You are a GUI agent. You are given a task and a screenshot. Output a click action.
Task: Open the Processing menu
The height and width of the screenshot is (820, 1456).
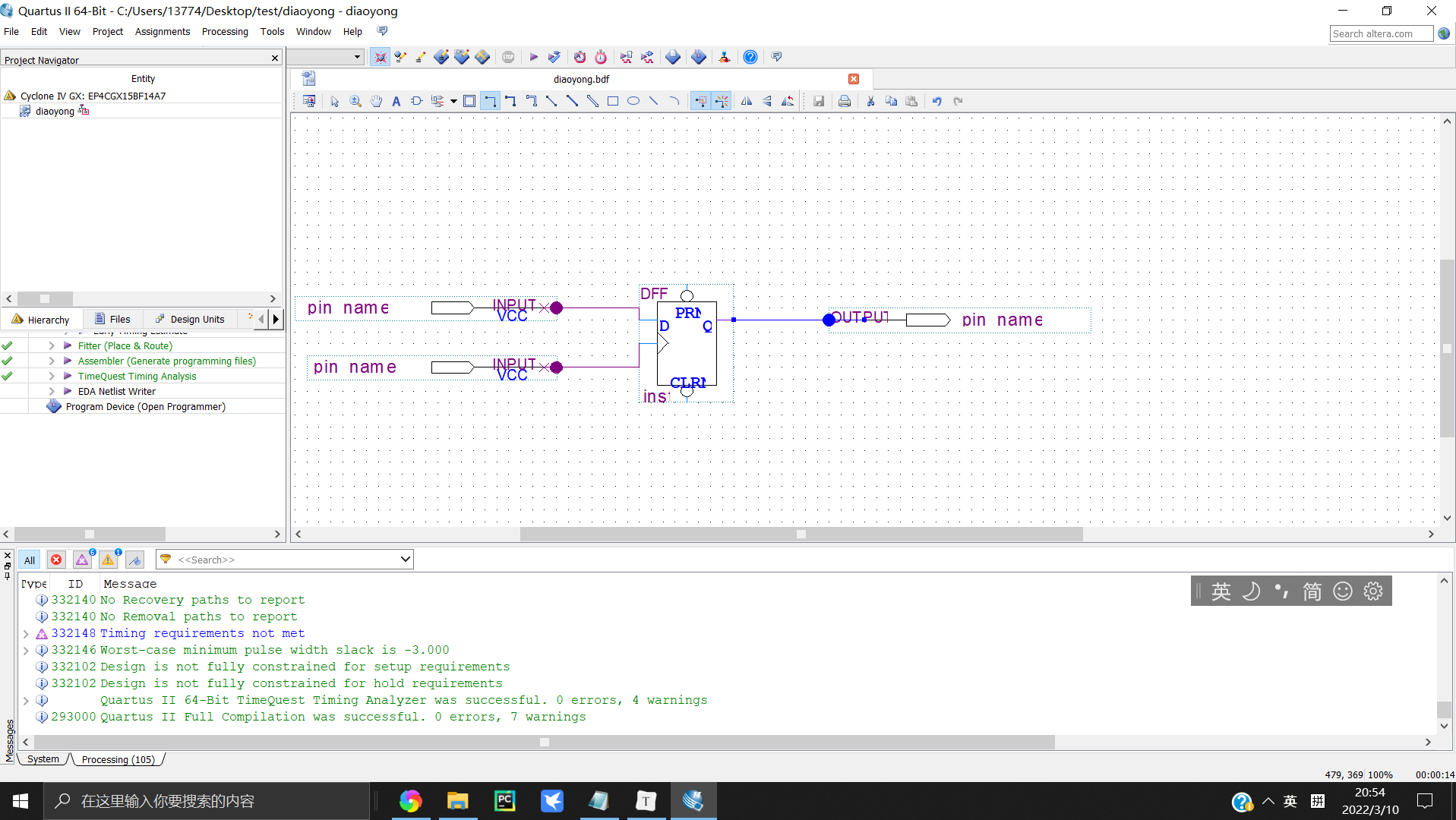225,31
